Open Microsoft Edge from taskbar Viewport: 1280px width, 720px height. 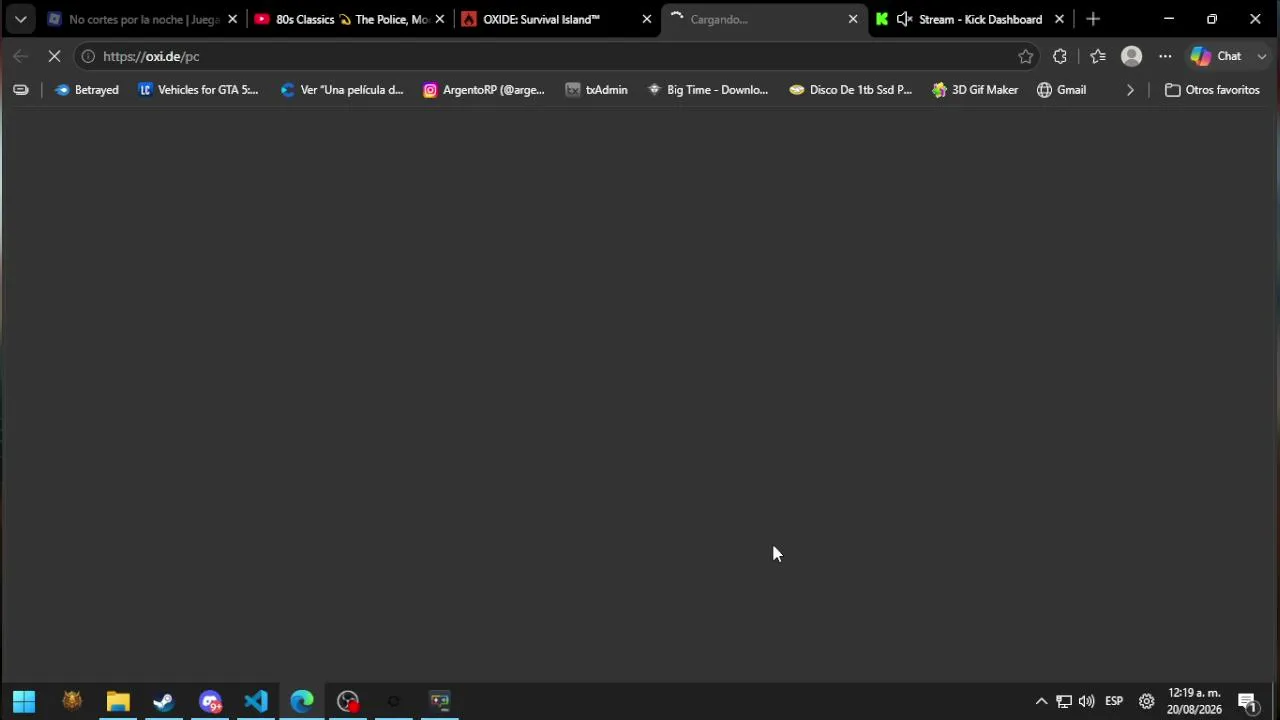click(x=302, y=701)
